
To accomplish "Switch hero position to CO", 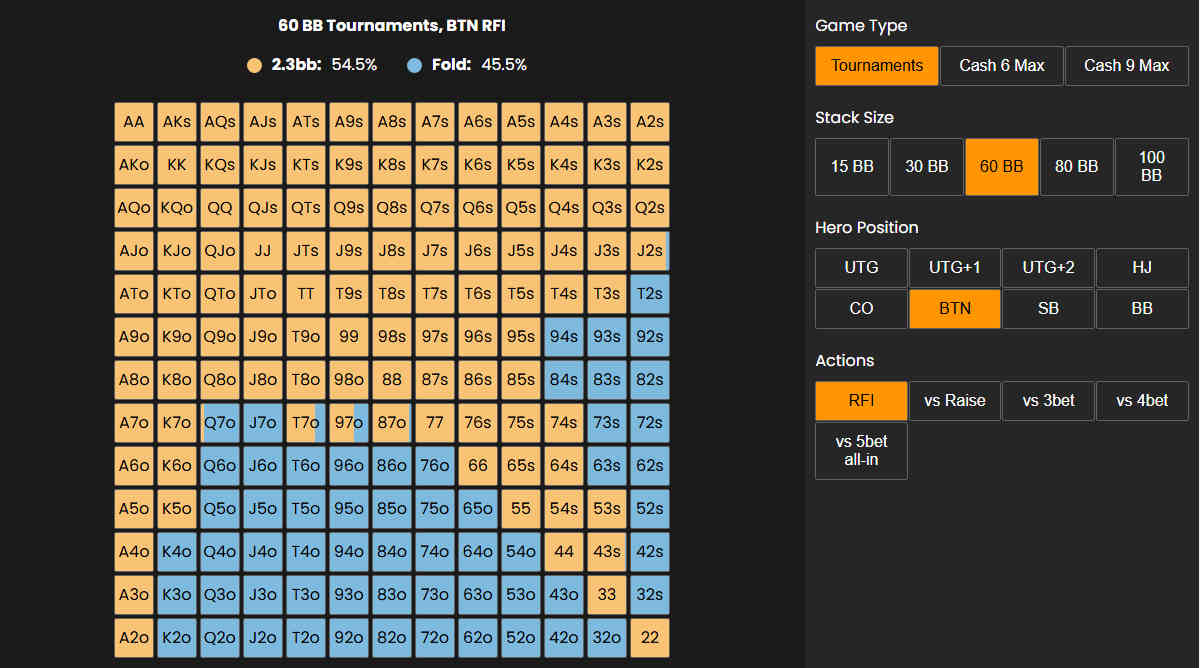I will point(861,308).
